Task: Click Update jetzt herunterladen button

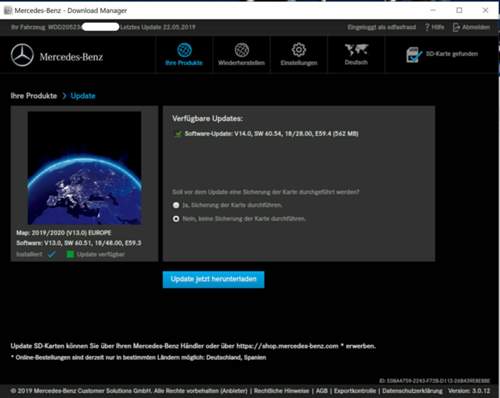Action: [x=213, y=279]
